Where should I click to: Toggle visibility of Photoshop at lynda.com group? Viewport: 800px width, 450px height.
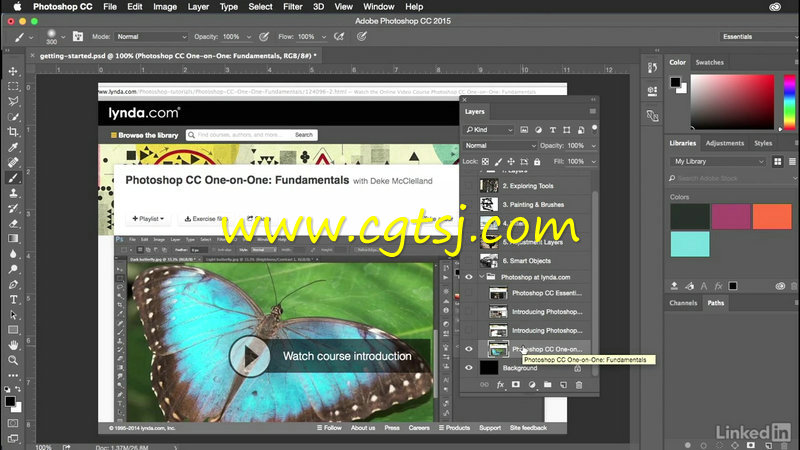point(468,277)
